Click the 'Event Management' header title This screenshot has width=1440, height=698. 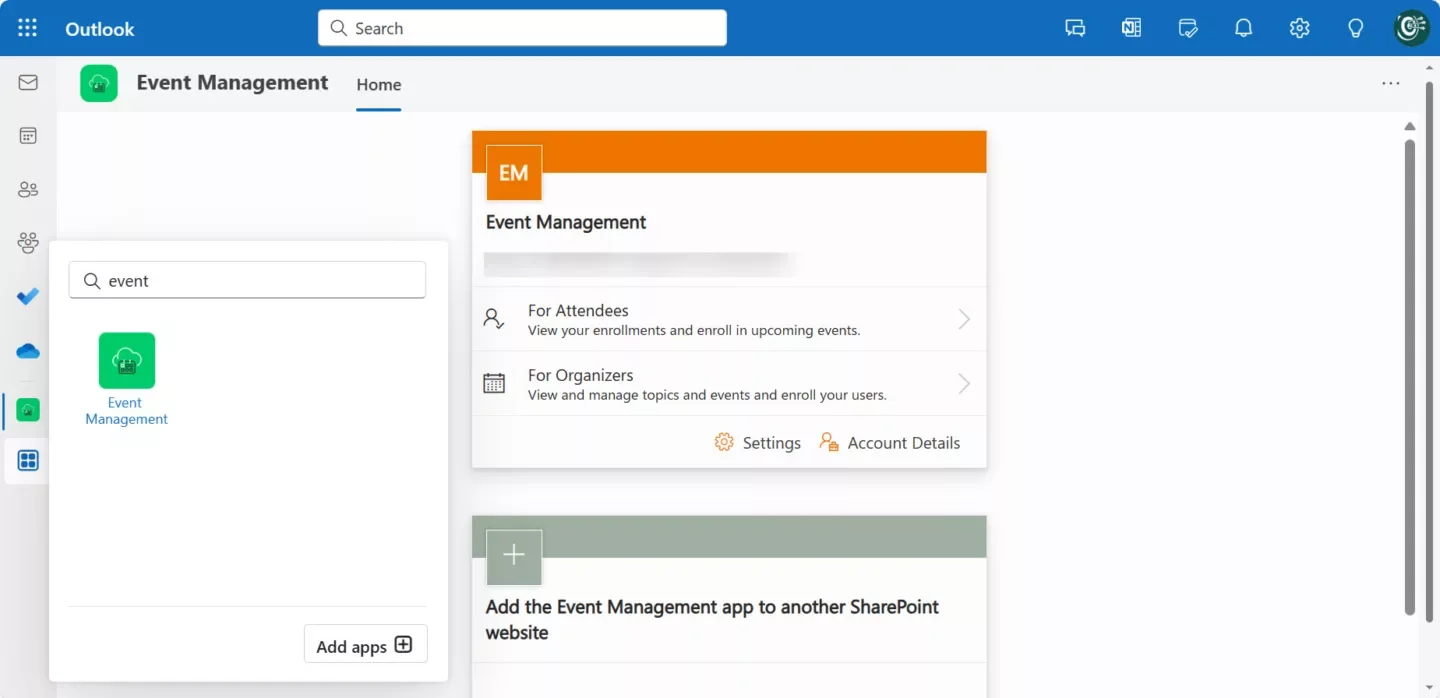point(232,83)
